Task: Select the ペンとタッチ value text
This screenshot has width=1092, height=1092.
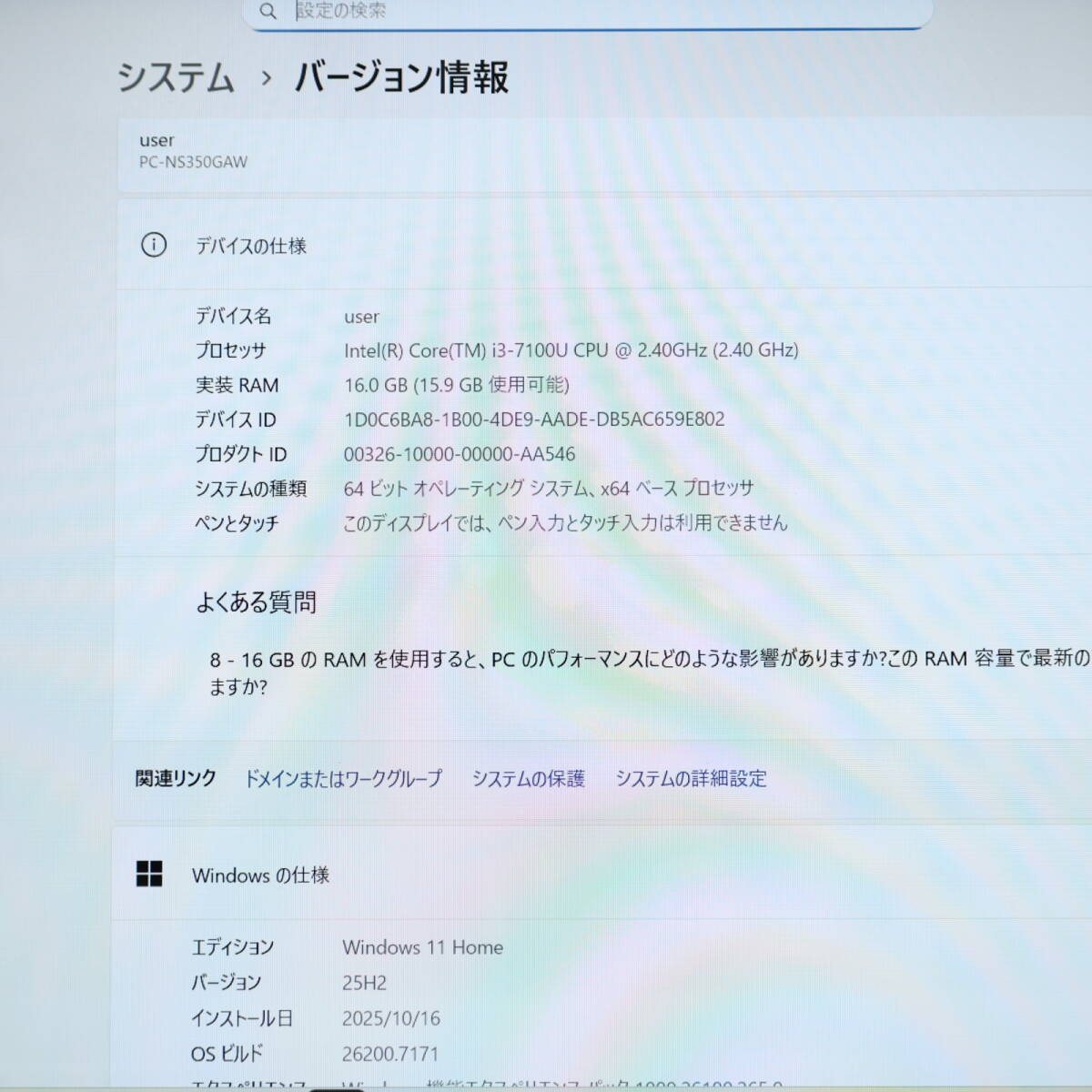Action: pyautogui.click(x=565, y=523)
